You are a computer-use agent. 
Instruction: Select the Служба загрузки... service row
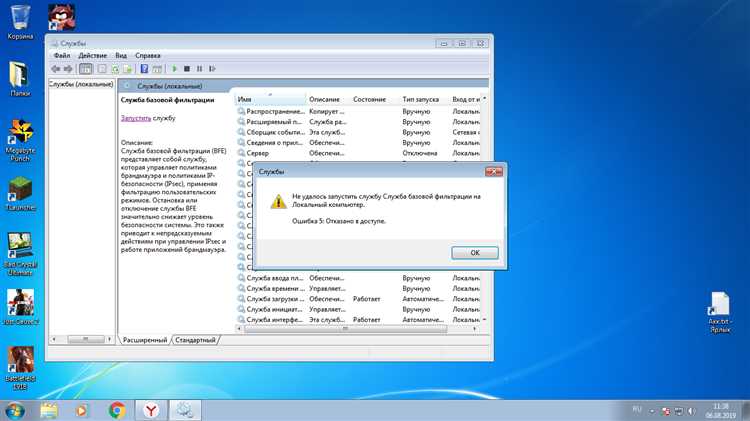359,299
